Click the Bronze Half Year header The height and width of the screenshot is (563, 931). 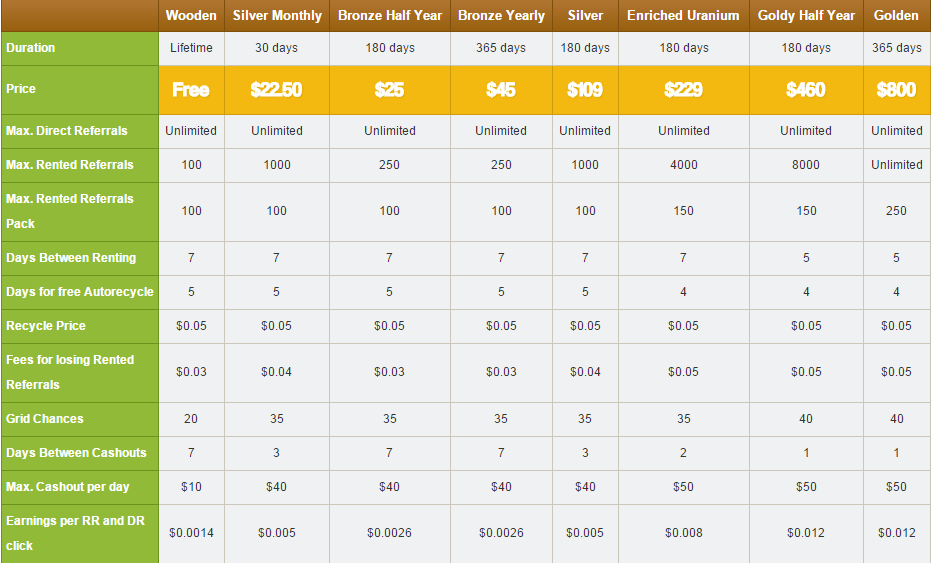[x=390, y=15]
